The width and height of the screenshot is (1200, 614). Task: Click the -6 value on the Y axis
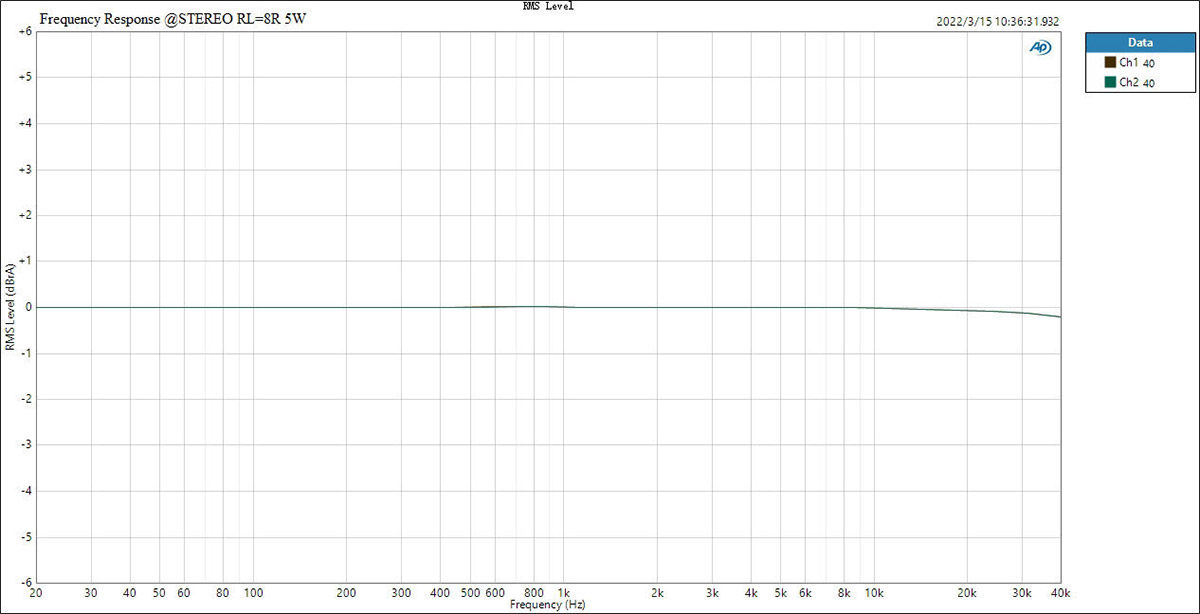(26, 583)
